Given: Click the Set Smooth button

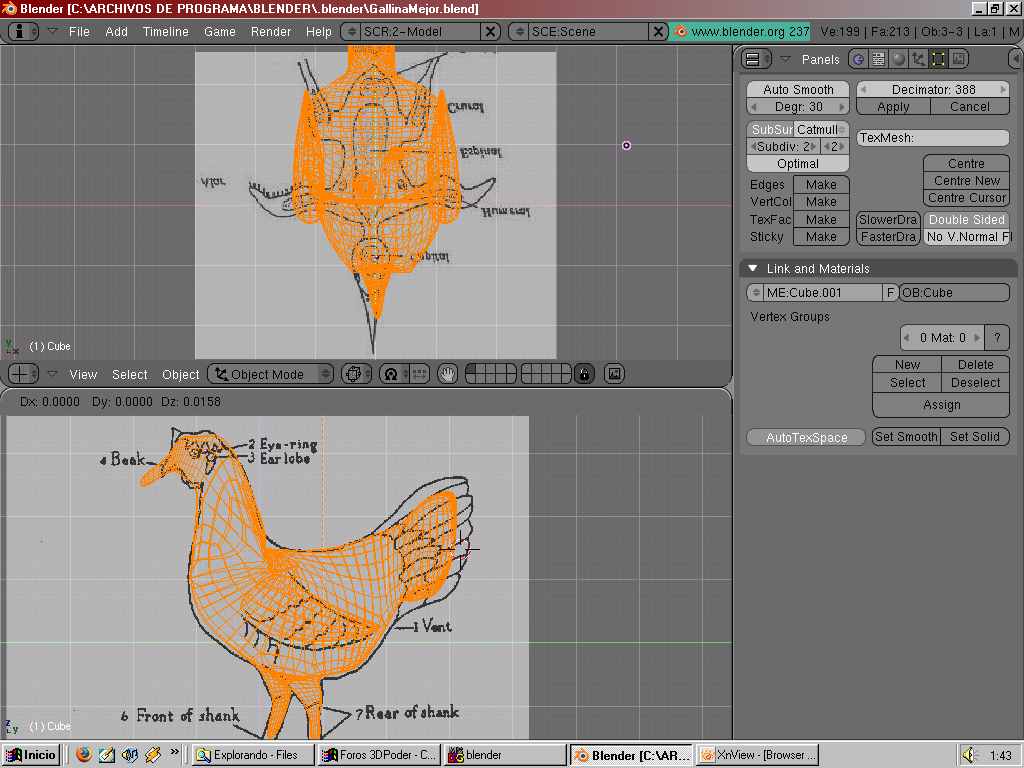Looking at the screenshot, I should pos(906,437).
